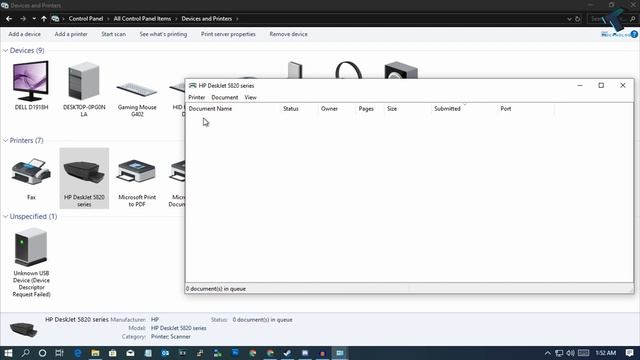Viewport: 640px width, 360px height.
Task: Open Microsoft Store from the taskbar
Action: point(113,353)
